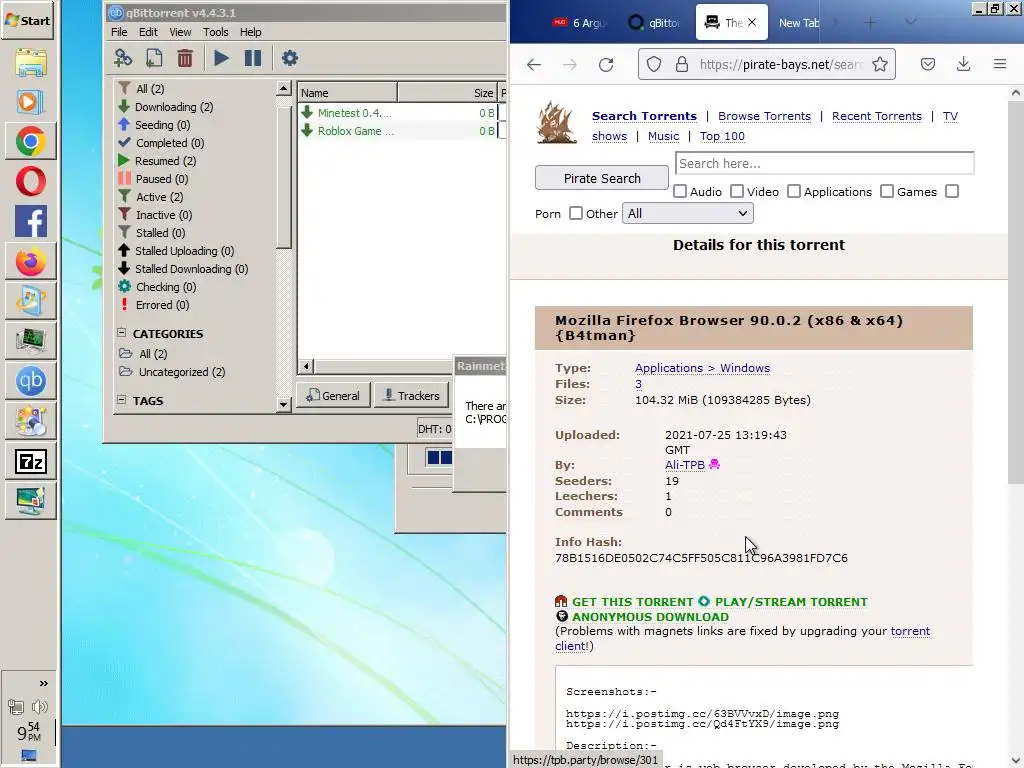Open the General tab in qBittorrent
This screenshot has width=1024, height=768.
334,396
